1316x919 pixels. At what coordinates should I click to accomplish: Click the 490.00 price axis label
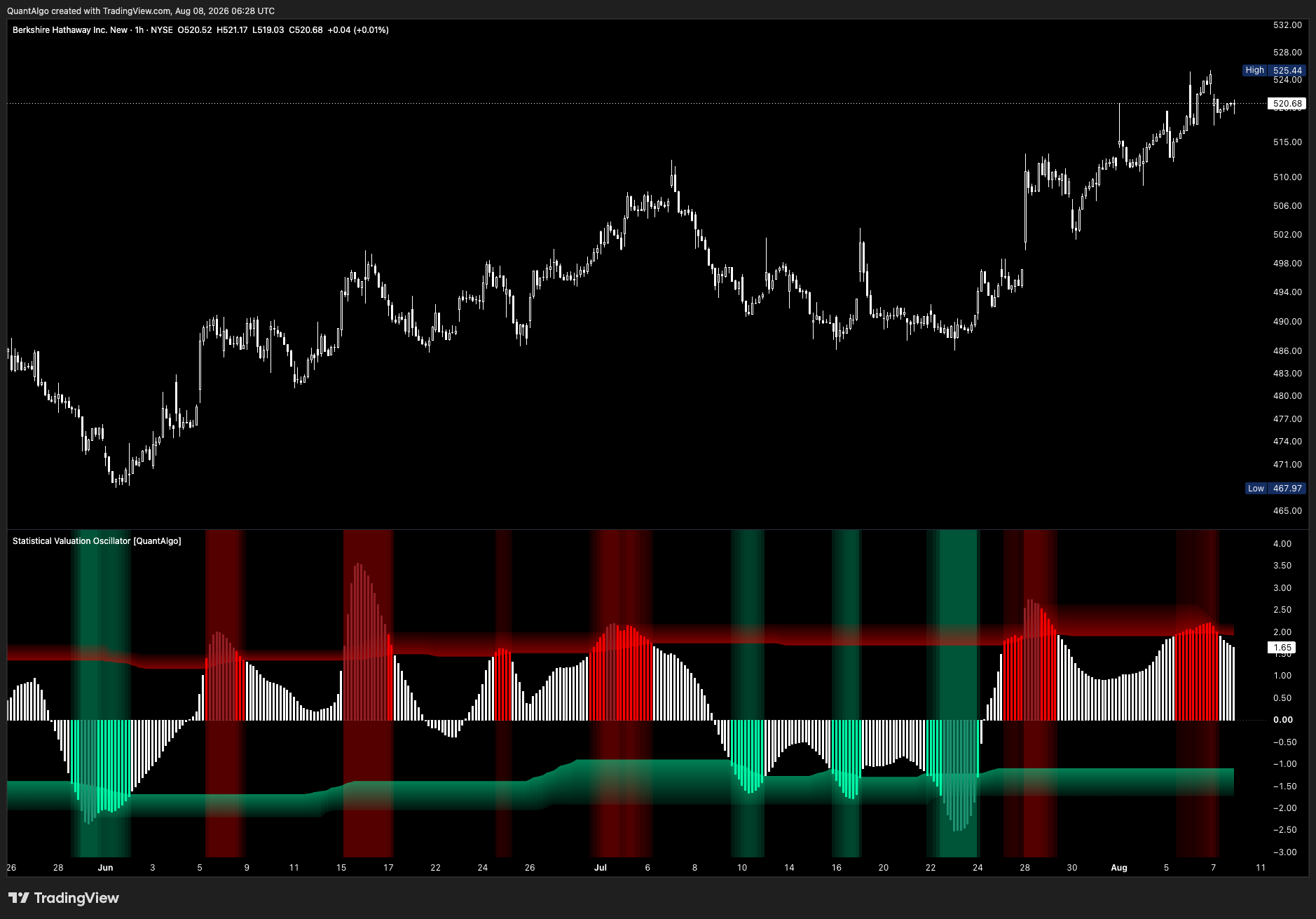point(1287,322)
